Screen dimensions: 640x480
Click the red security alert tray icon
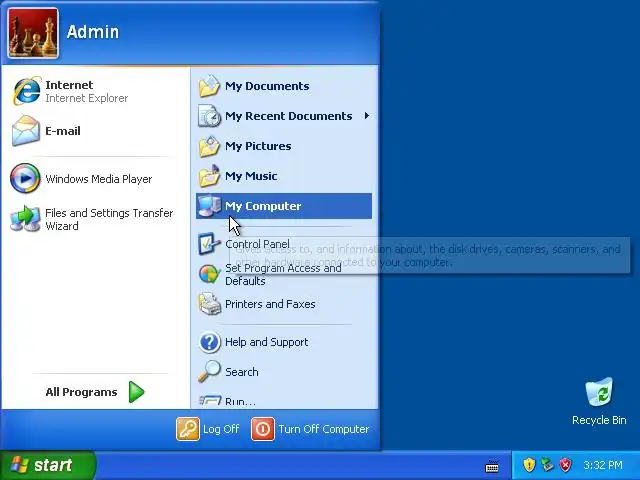566,465
